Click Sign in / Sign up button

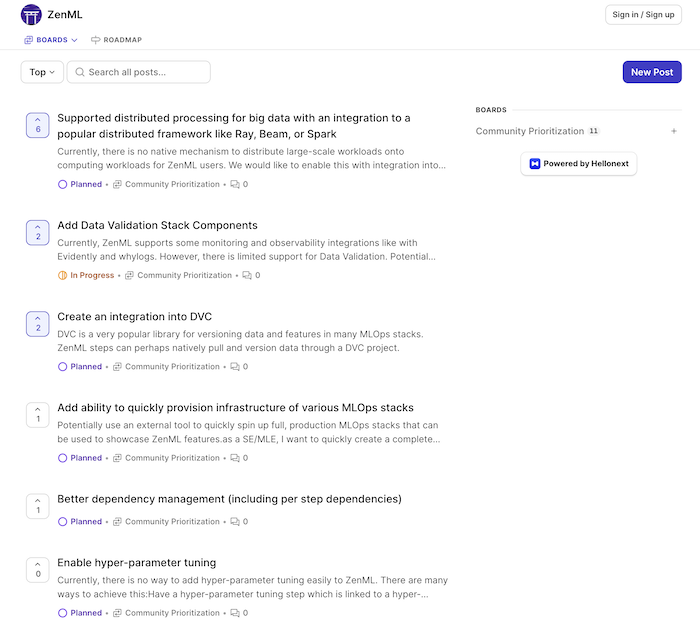point(643,15)
